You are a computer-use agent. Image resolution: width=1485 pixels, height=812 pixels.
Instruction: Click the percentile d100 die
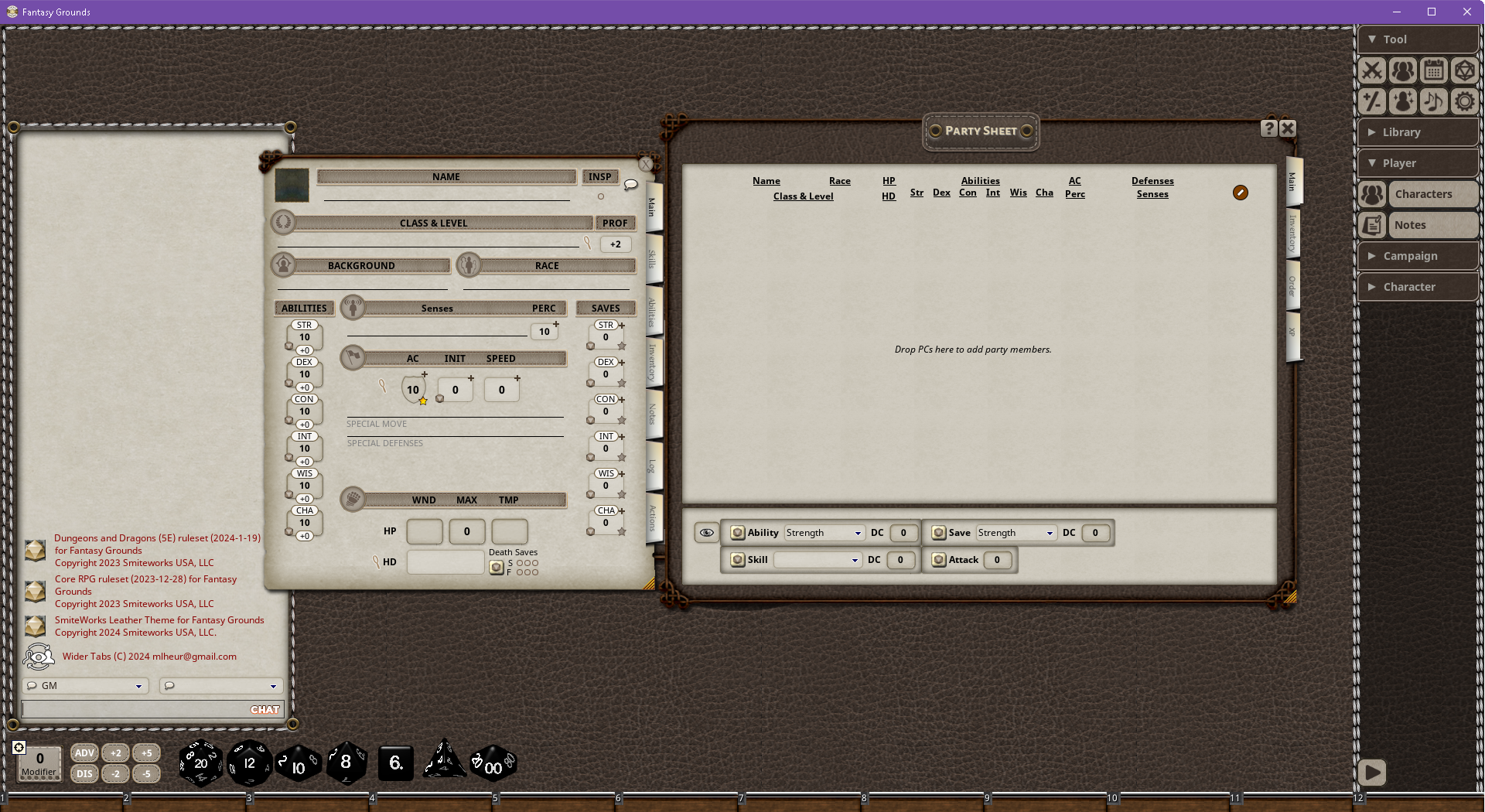[493, 764]
